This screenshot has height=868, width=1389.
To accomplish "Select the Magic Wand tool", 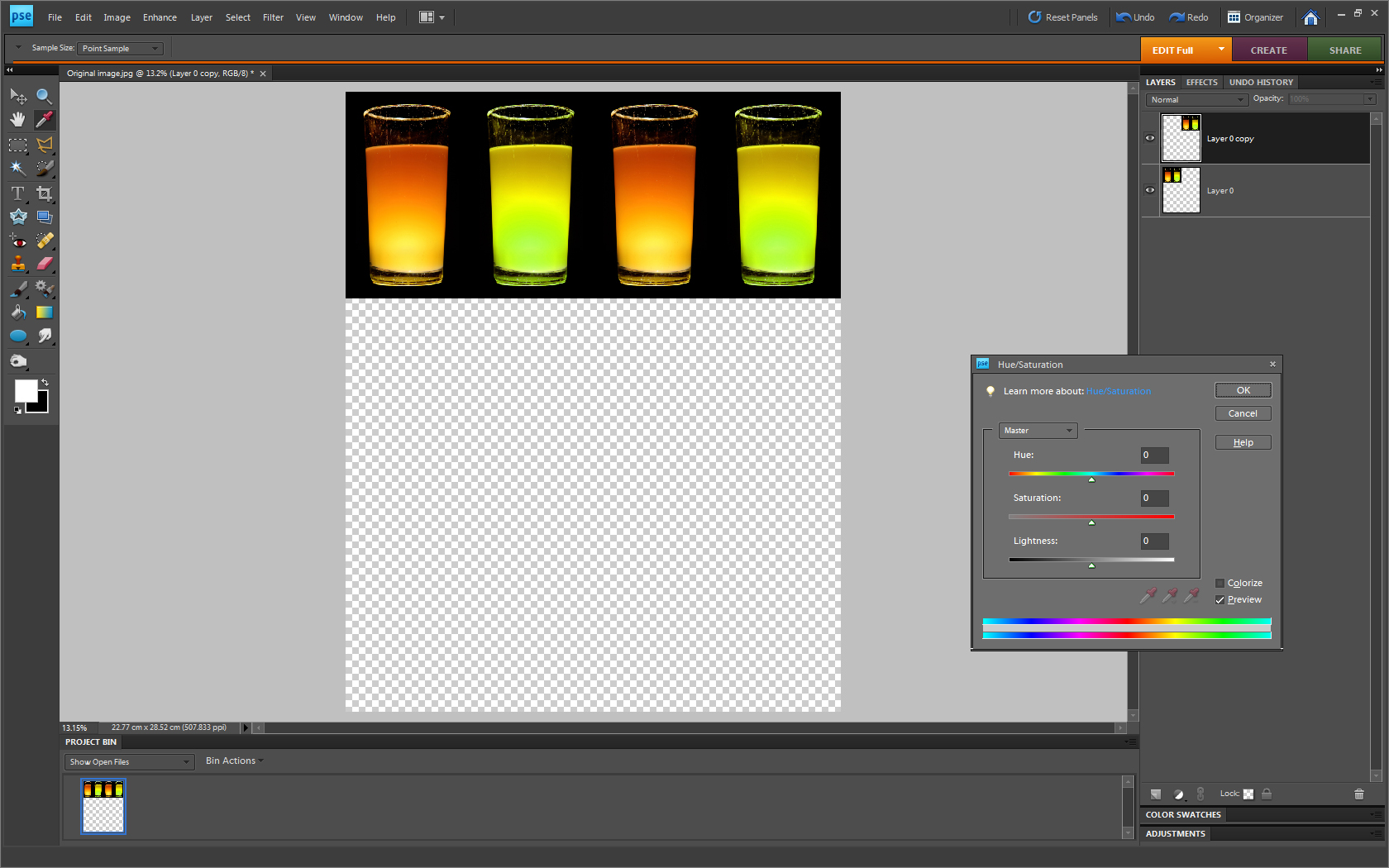I will (x=18, y=168).
